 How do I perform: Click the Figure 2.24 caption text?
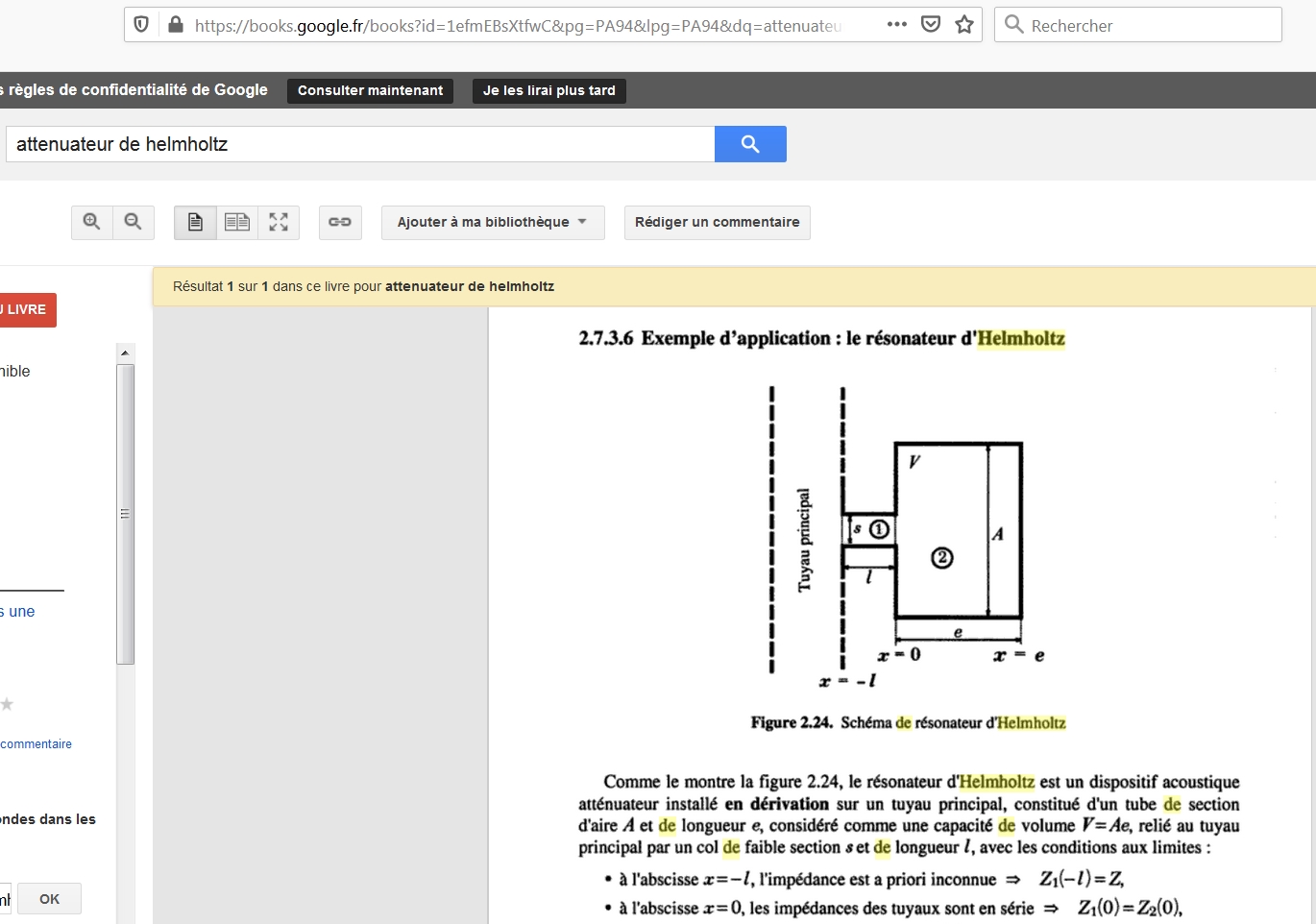(908, 722)
